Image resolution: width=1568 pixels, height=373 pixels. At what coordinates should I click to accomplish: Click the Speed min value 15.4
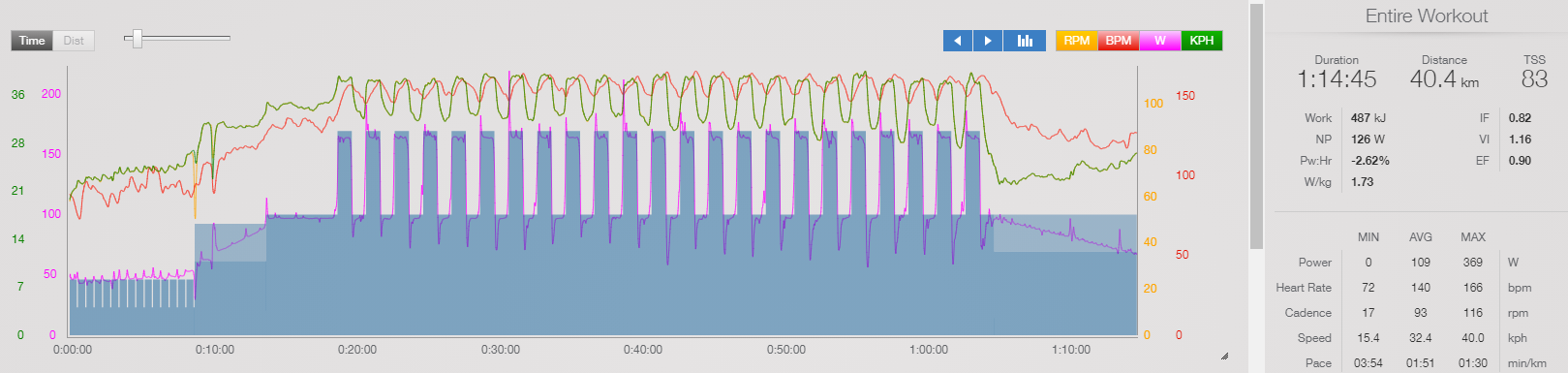point(1368,338)
